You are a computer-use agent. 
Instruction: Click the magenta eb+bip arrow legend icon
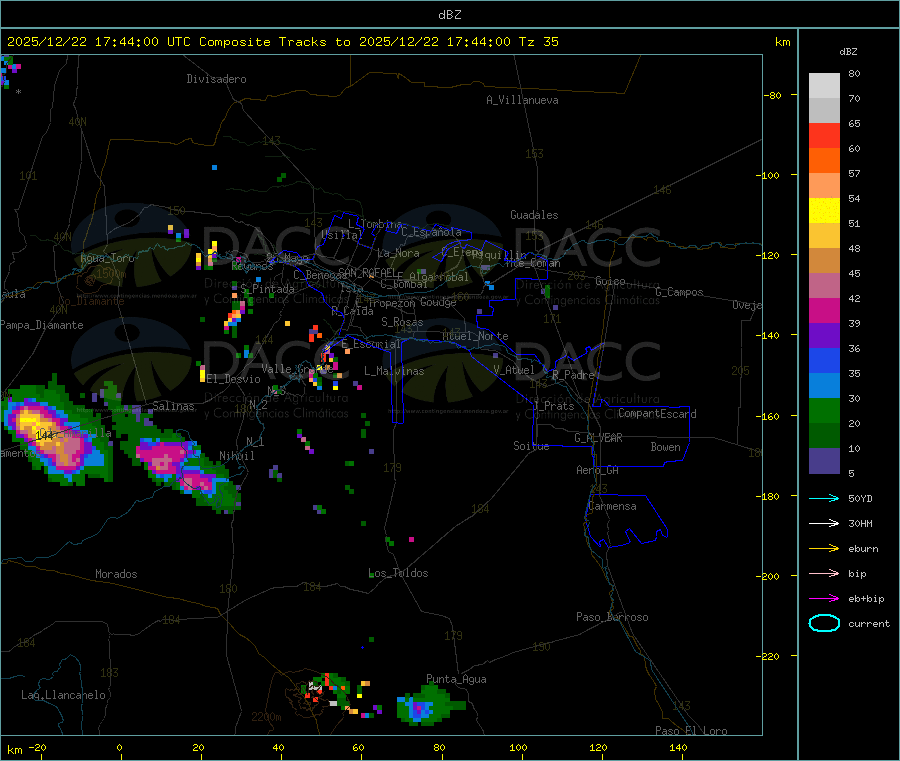point(824,598)
